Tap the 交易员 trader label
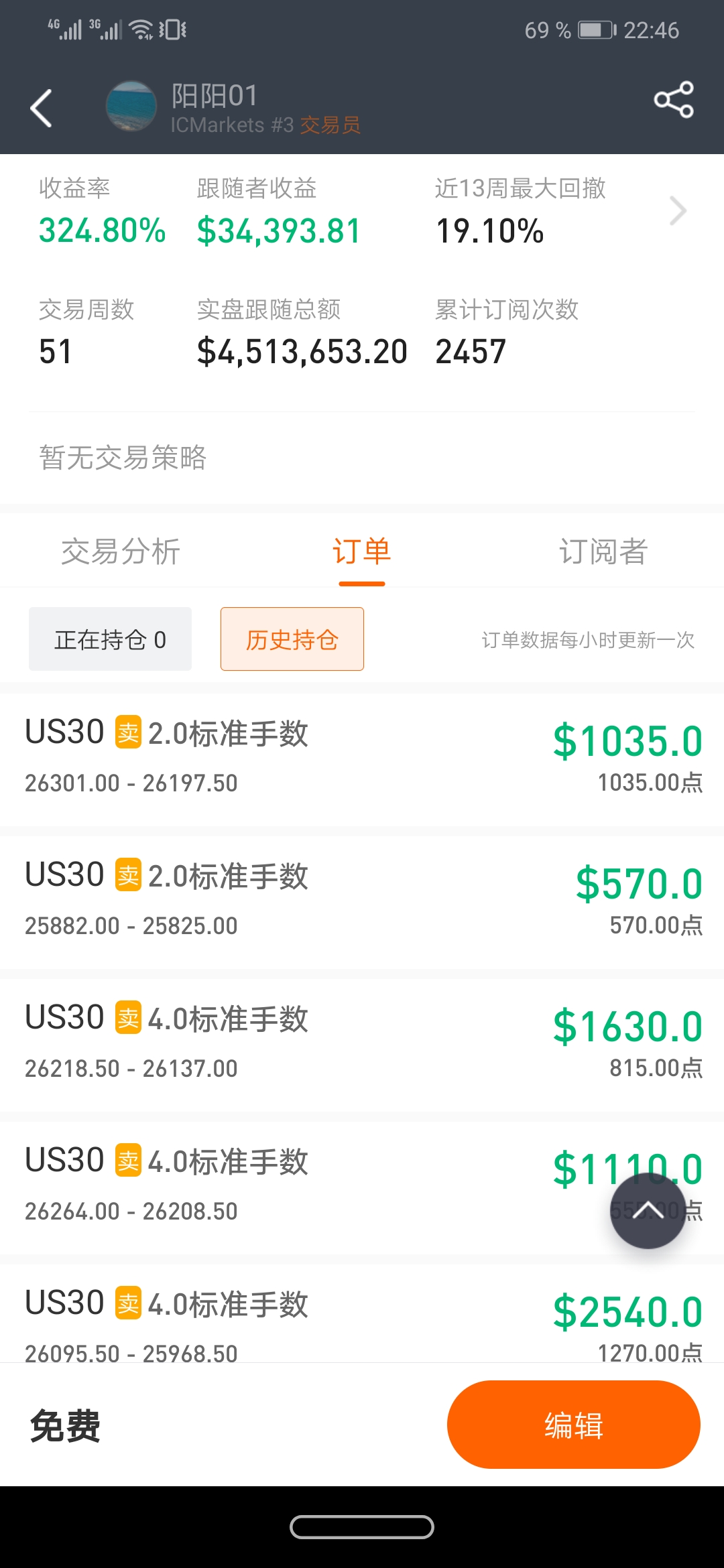The image size is (724, 1568). [330, 125]
